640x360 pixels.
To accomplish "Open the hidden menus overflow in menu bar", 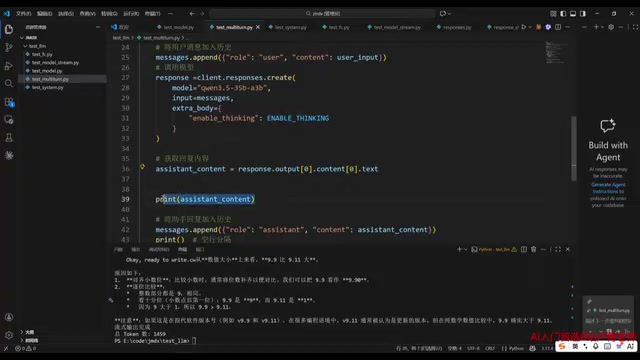I will pos(170,13).
